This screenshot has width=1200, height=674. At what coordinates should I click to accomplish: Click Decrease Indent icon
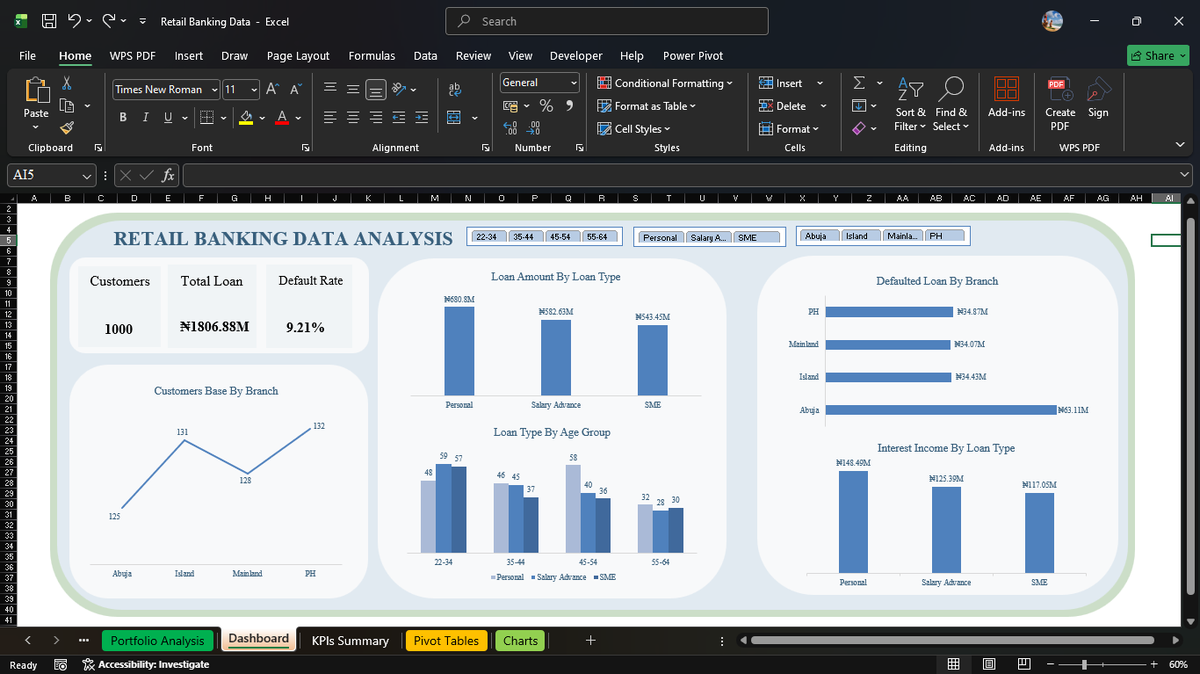[399, 118]
